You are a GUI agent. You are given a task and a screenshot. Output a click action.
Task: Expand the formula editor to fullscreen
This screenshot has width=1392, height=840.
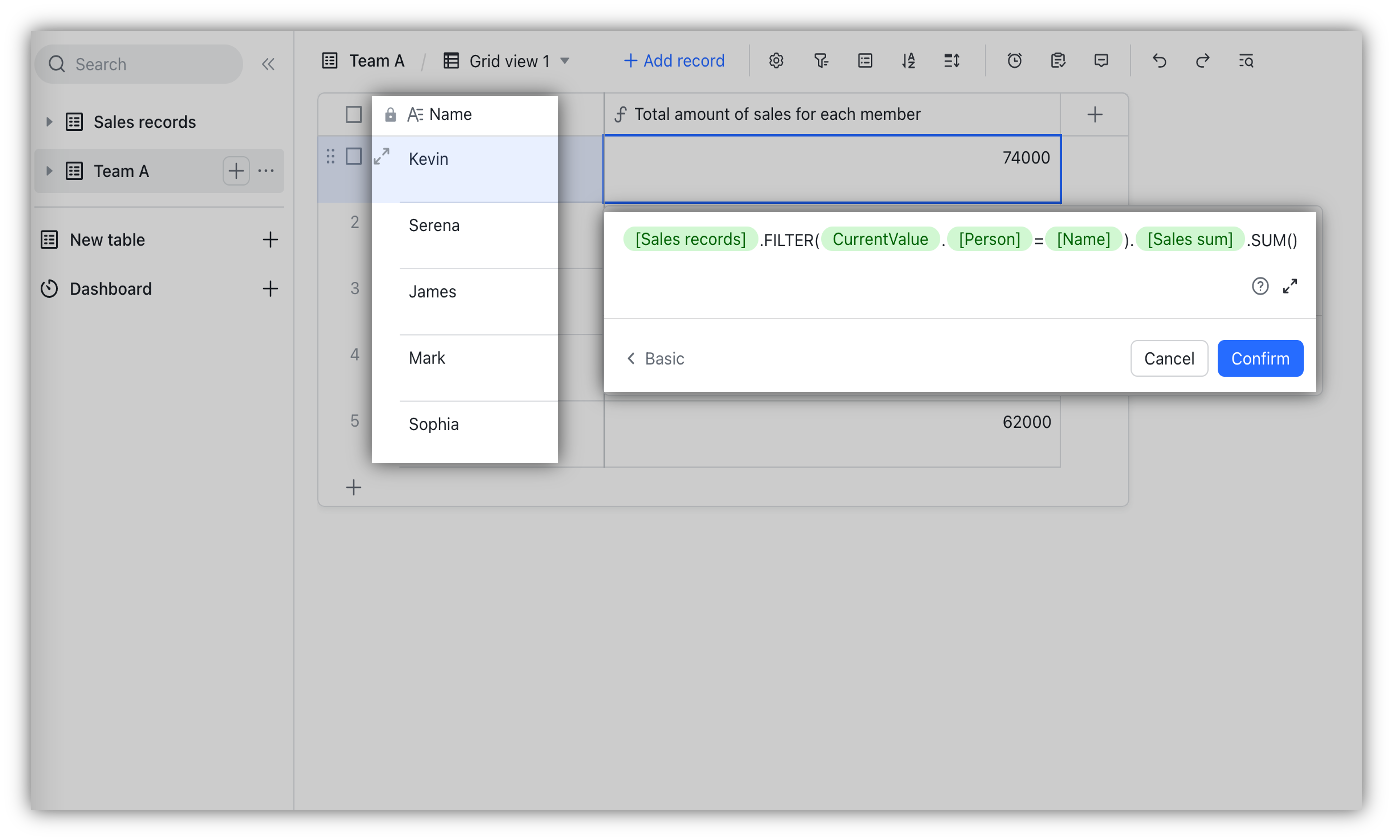(1290, 286)
